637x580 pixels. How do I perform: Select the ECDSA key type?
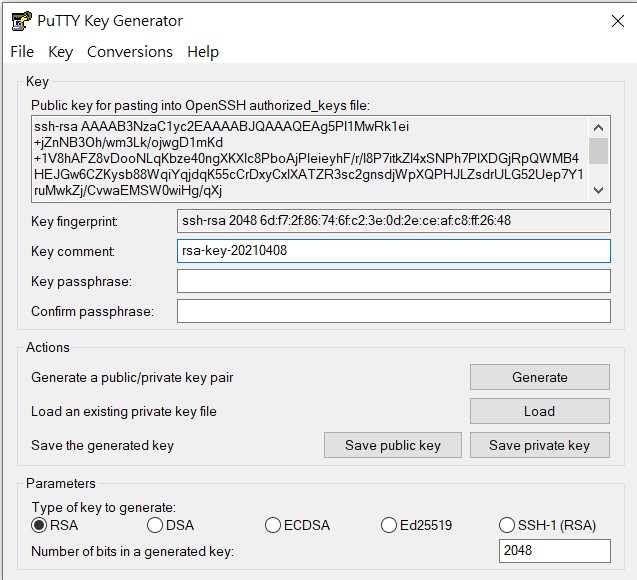point(273,525)
